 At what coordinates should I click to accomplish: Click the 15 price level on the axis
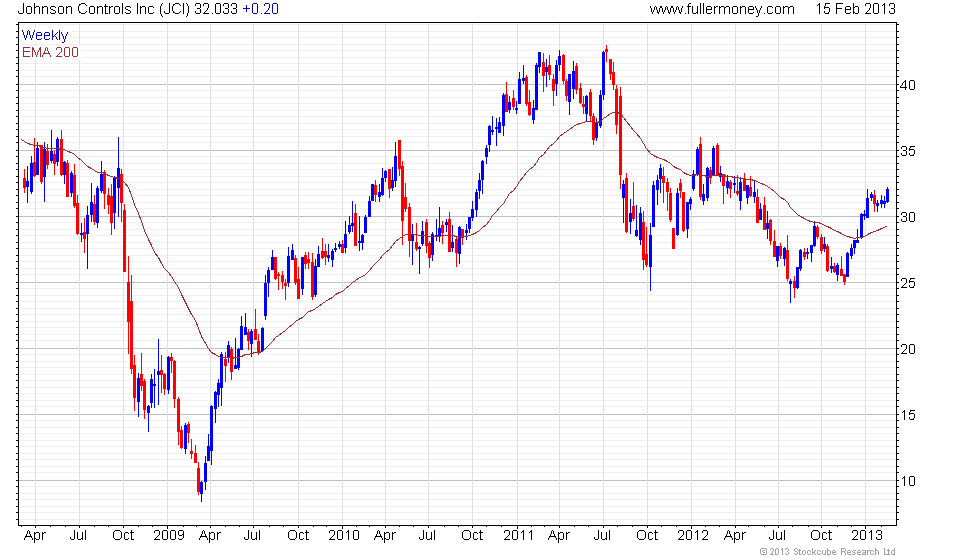pos(908,415)
